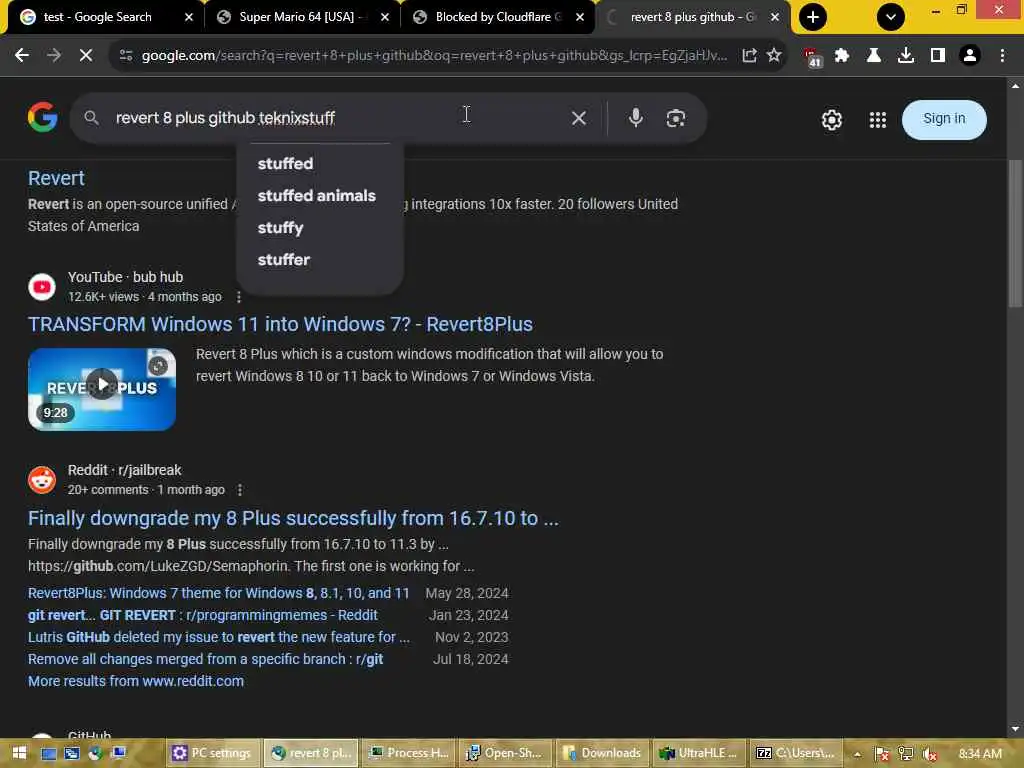Open the Google apps grid

(x=878, y=120)
